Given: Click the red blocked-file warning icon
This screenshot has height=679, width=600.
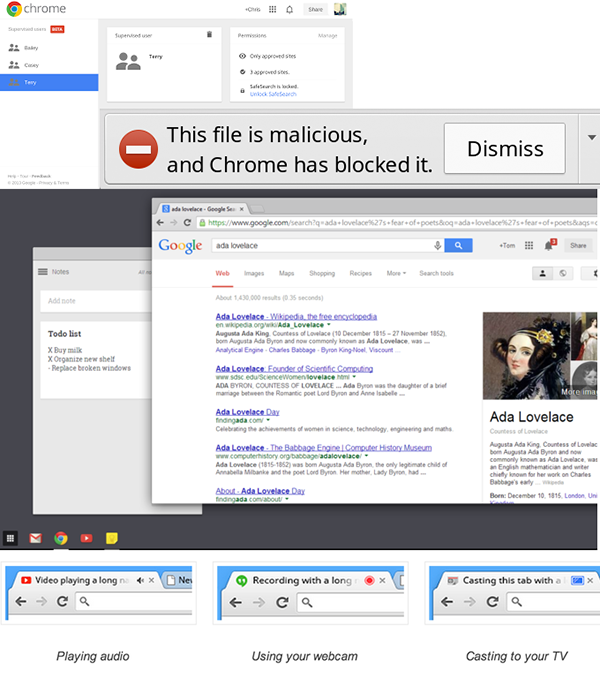Looking at the screenshot, I should 139,149.
